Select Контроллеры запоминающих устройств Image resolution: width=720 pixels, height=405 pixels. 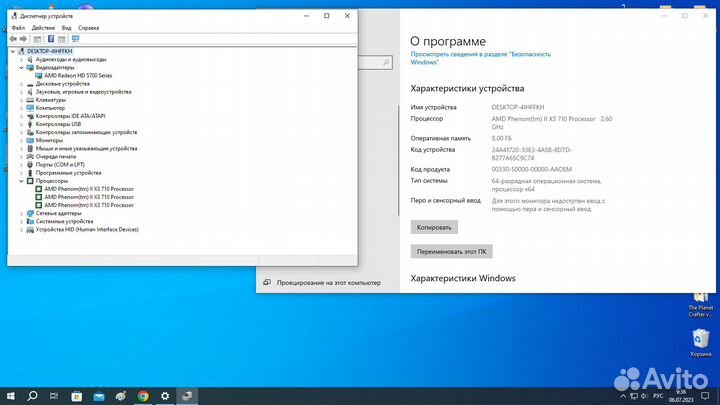click(86, 132)
